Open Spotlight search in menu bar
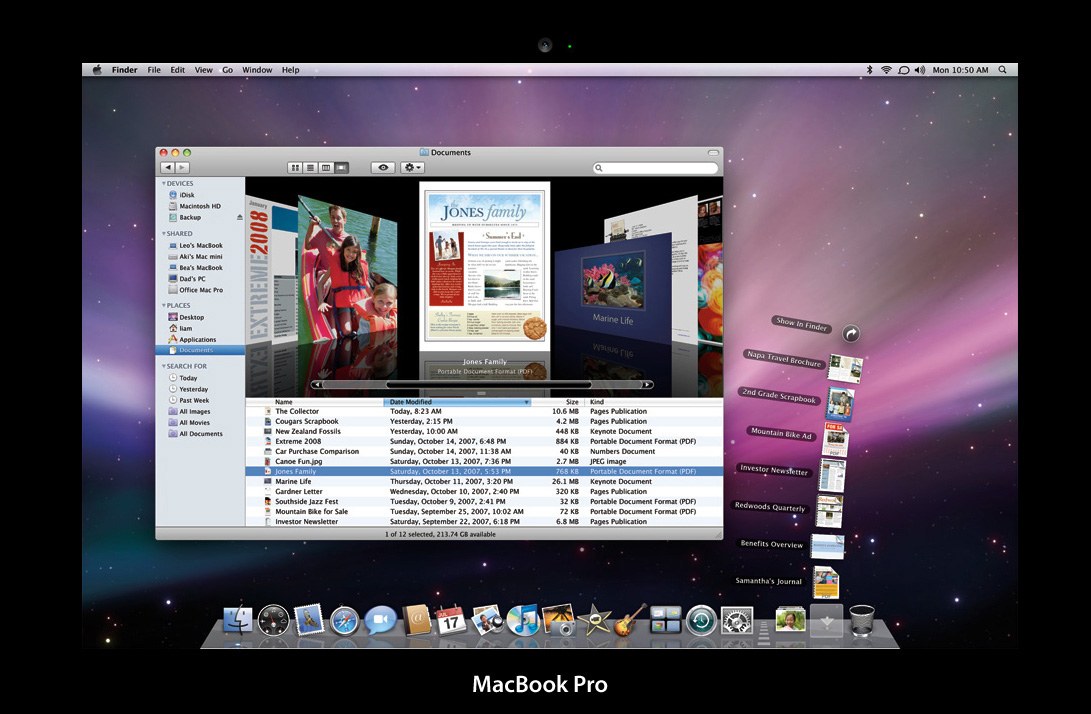The image size is (1091, 714). click(1003, 70)
